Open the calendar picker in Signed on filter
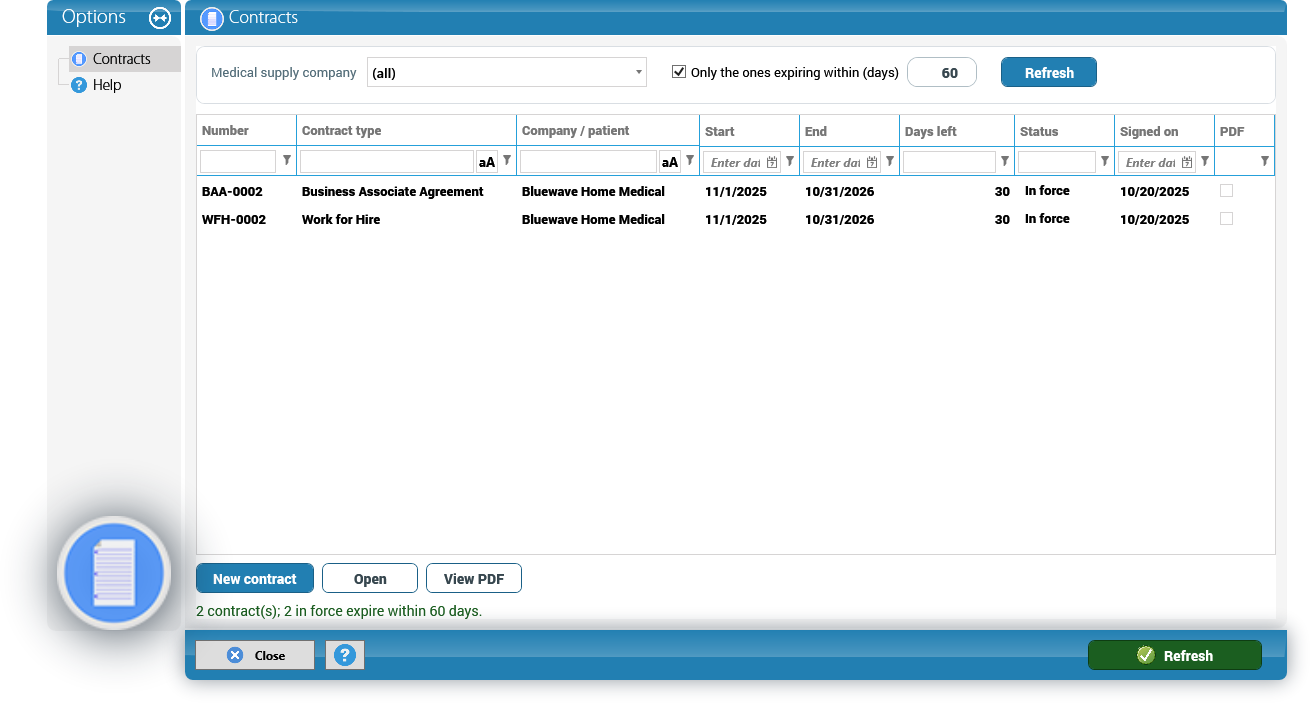1310x703 pixels. click(1187, 162)
